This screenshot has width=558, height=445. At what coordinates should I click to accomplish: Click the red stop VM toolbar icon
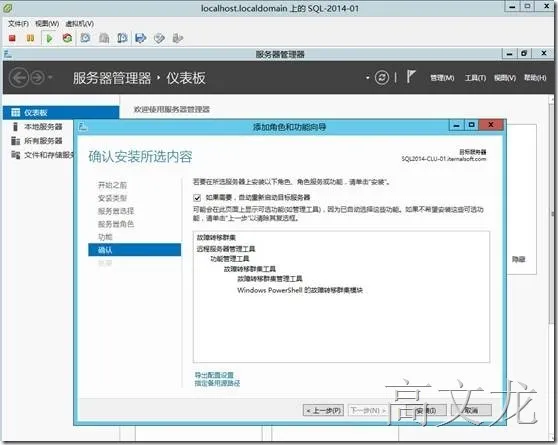[12, 38]
